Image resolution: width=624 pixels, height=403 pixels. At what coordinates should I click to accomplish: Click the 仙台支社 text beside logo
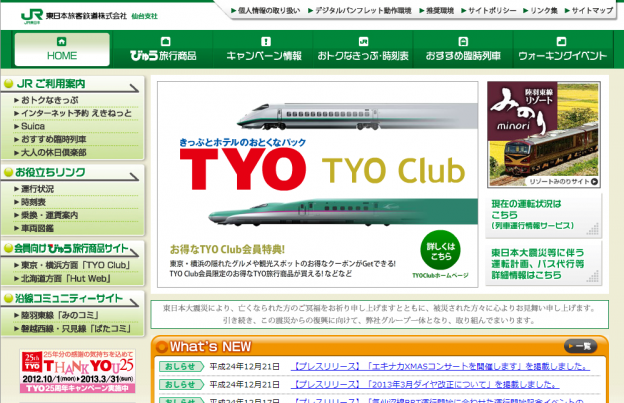144,16
